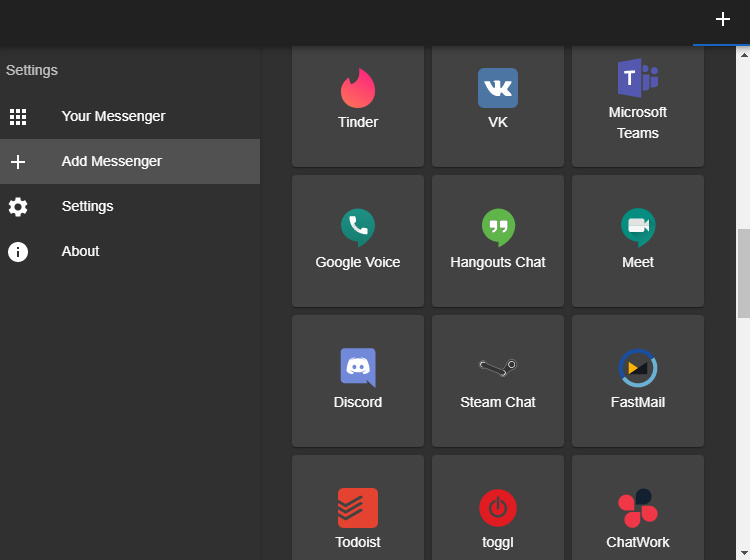Choose the ChatWork flower icon
The image size is (750, 560).
(x=638, y=508)
